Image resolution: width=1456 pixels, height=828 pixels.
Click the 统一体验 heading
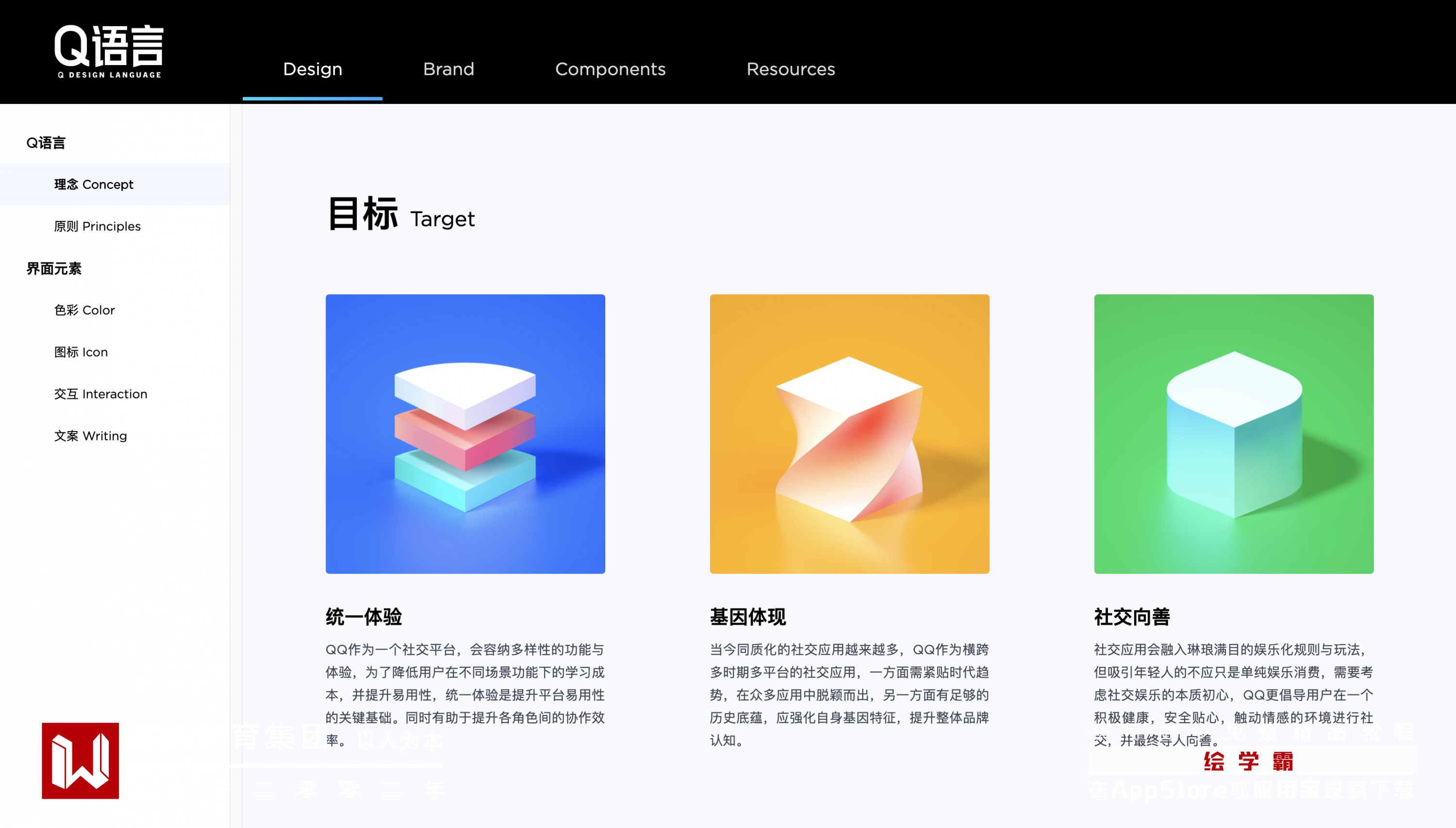(x=364, y=616)
